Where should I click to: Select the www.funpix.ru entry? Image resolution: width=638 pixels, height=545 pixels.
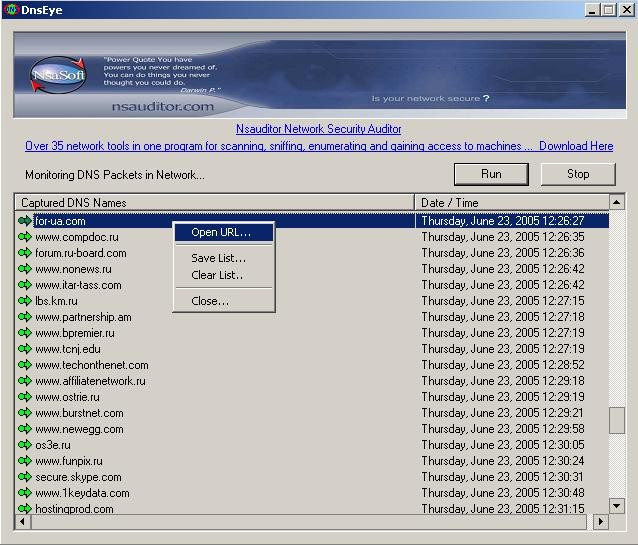click(x=69, y=461)
